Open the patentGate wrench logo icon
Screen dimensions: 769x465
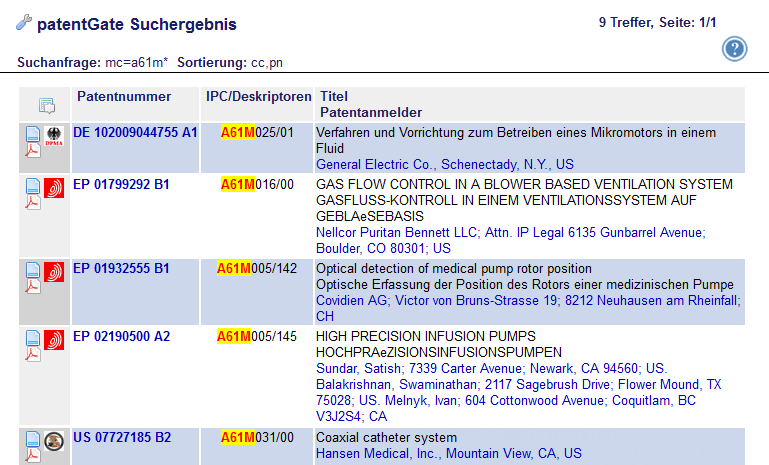24,22
